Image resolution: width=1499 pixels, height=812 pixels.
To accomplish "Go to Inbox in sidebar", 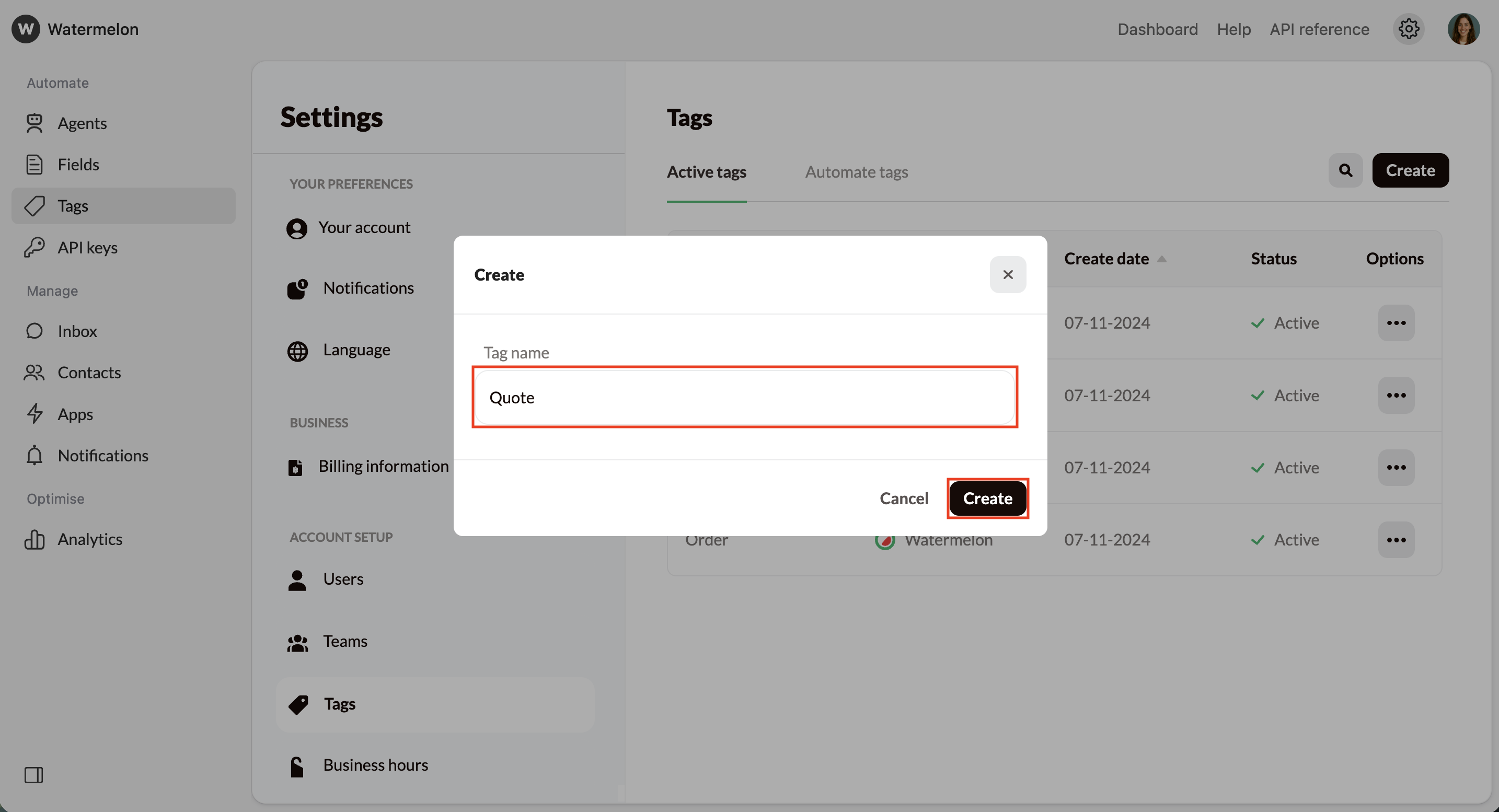I will [x=77, y=331].
